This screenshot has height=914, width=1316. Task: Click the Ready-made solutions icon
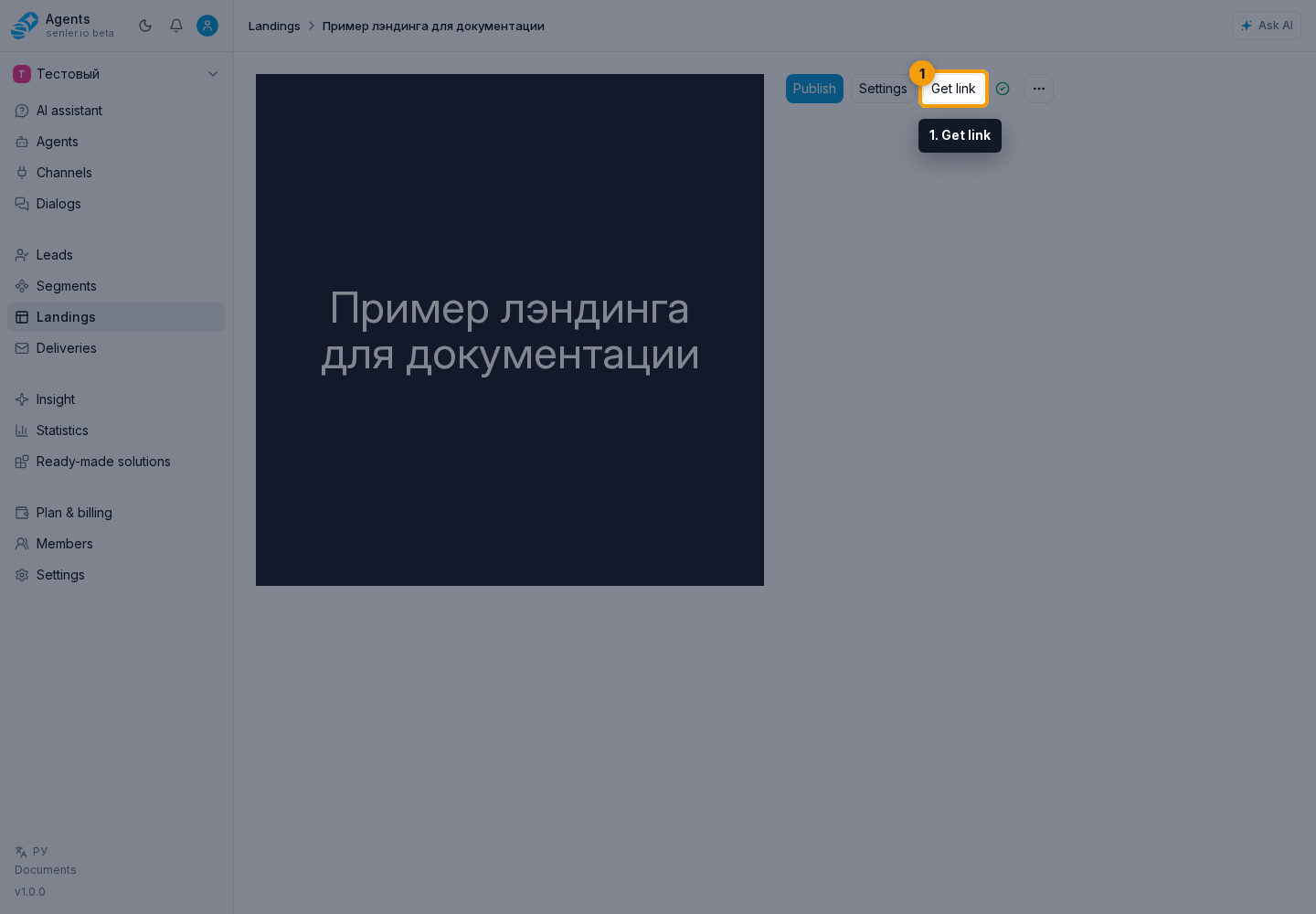22,462
